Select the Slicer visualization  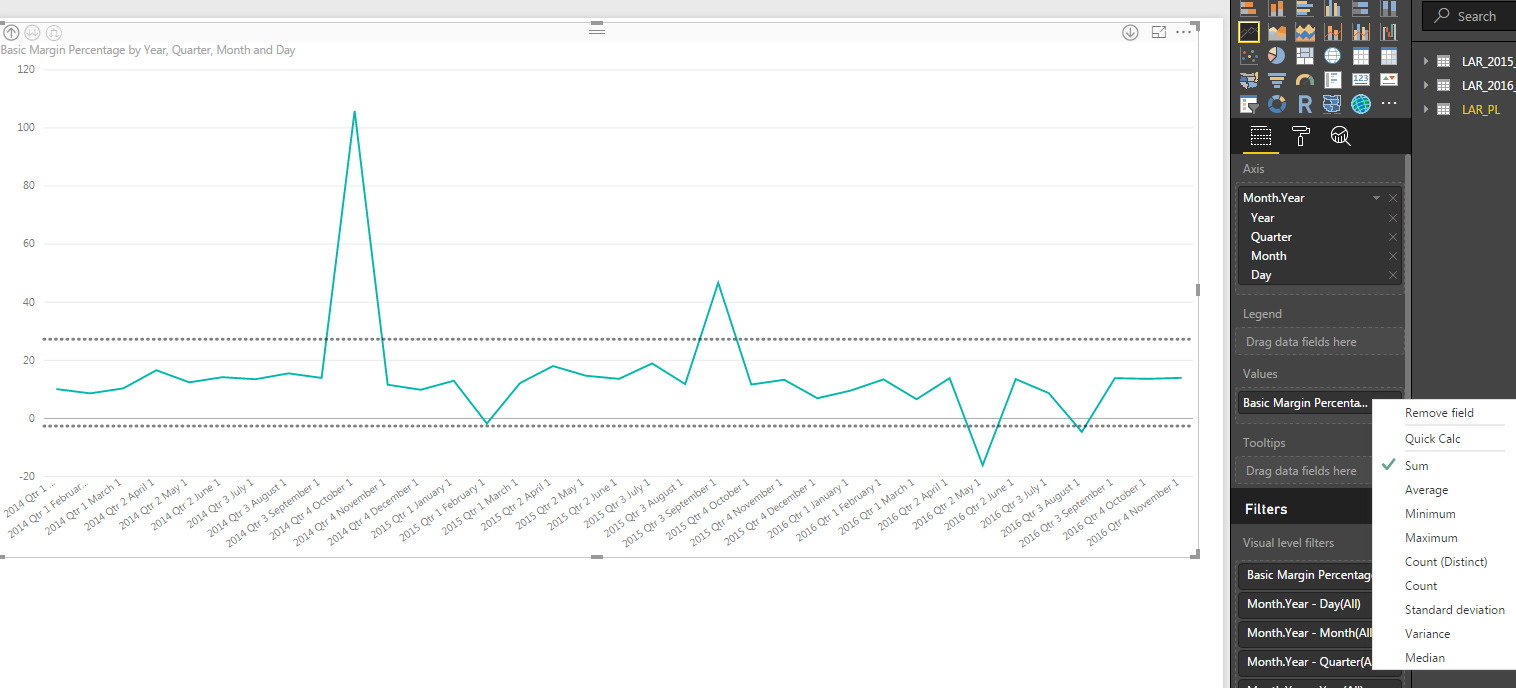[x=1248, y=104]
